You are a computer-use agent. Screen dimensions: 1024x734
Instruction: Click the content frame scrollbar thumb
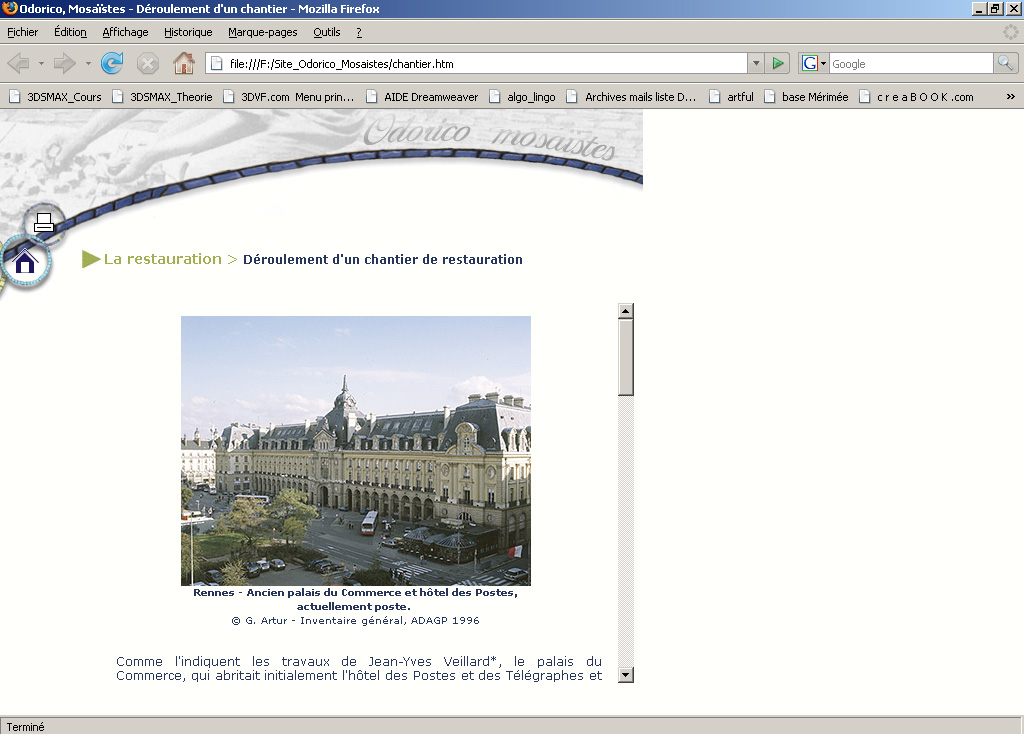[626, 357]
